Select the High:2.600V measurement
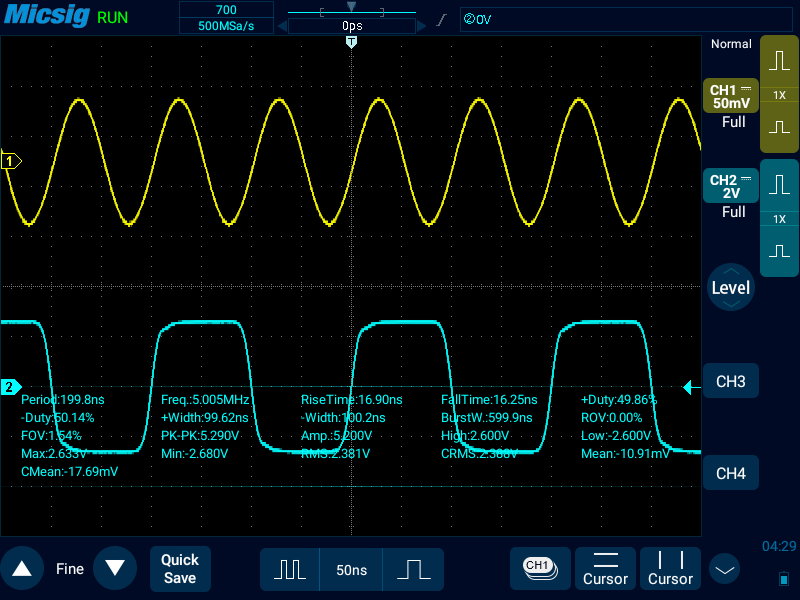Screen dimensions: 800x600 pos(475,435)
